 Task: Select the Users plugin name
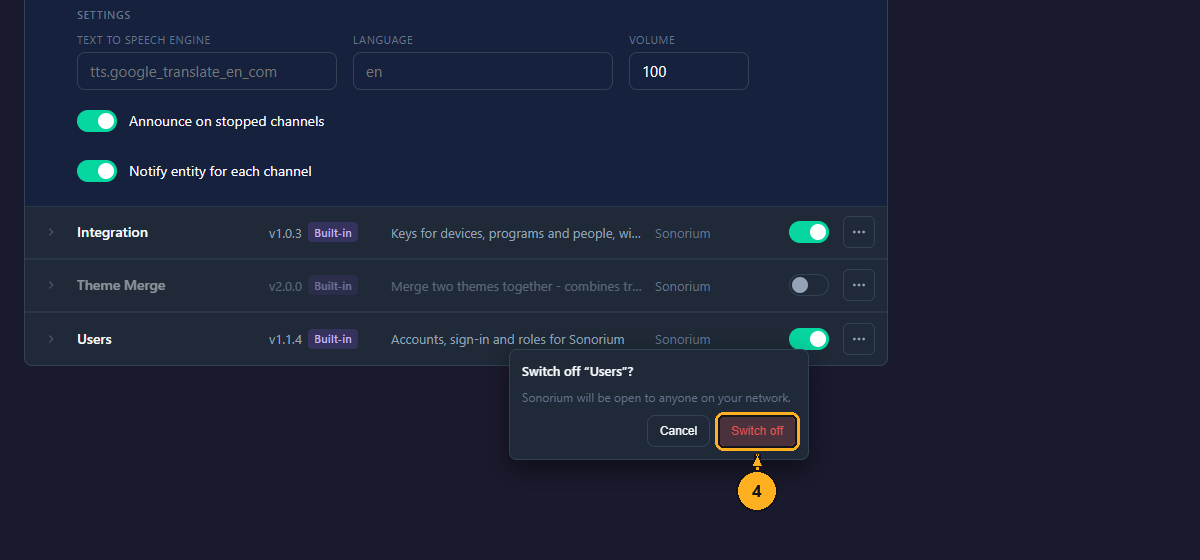[x=94, y=339]
